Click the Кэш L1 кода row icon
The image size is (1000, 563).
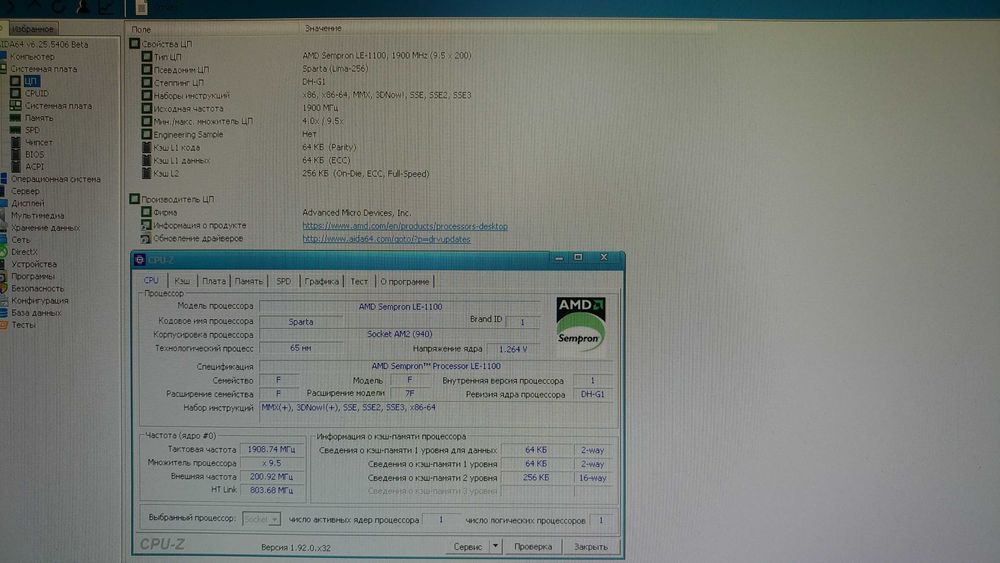point(147,147)
